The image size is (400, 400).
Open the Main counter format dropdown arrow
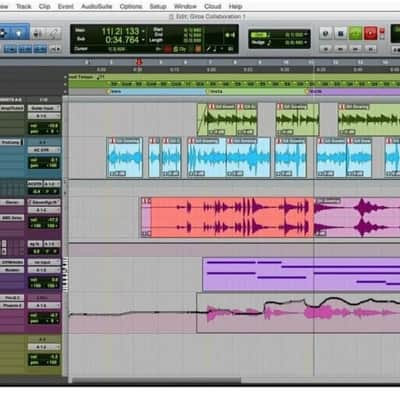click(x=143, y=31)
